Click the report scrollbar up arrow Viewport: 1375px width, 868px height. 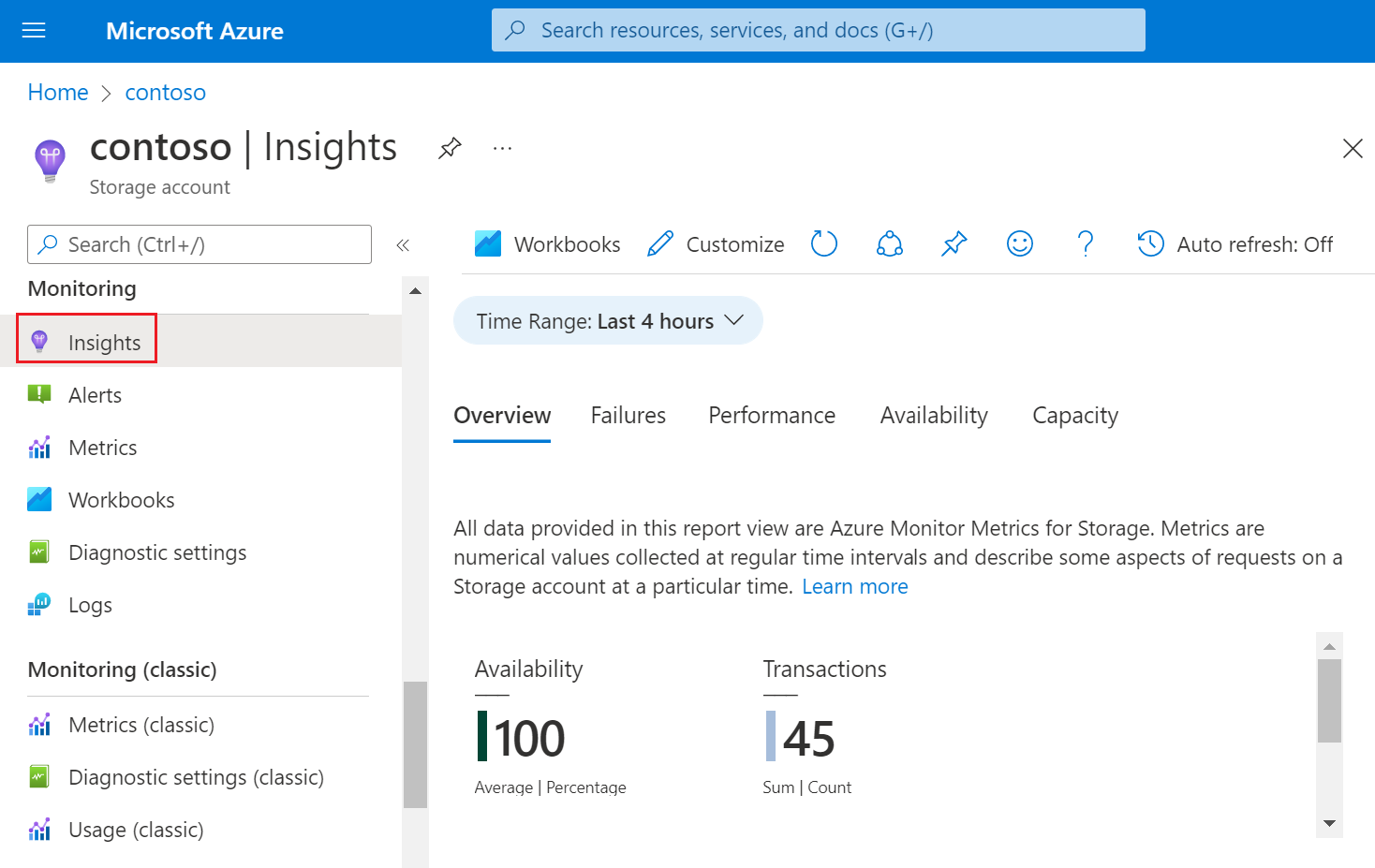1329,646
